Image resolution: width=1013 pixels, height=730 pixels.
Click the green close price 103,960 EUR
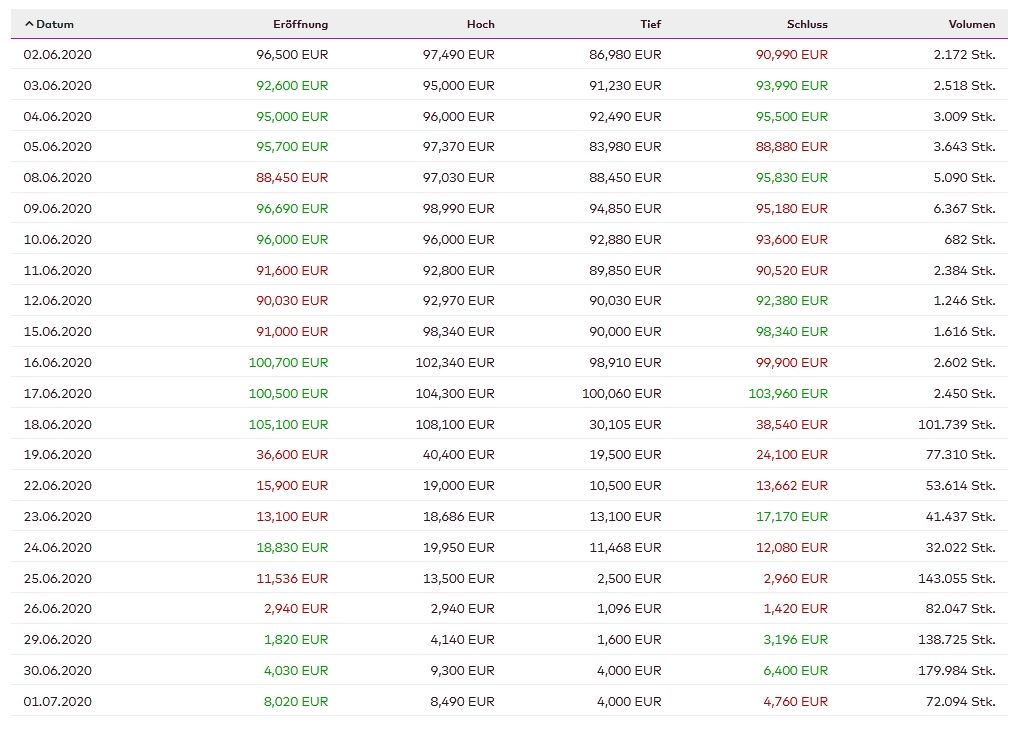click(x=789, y=393)
